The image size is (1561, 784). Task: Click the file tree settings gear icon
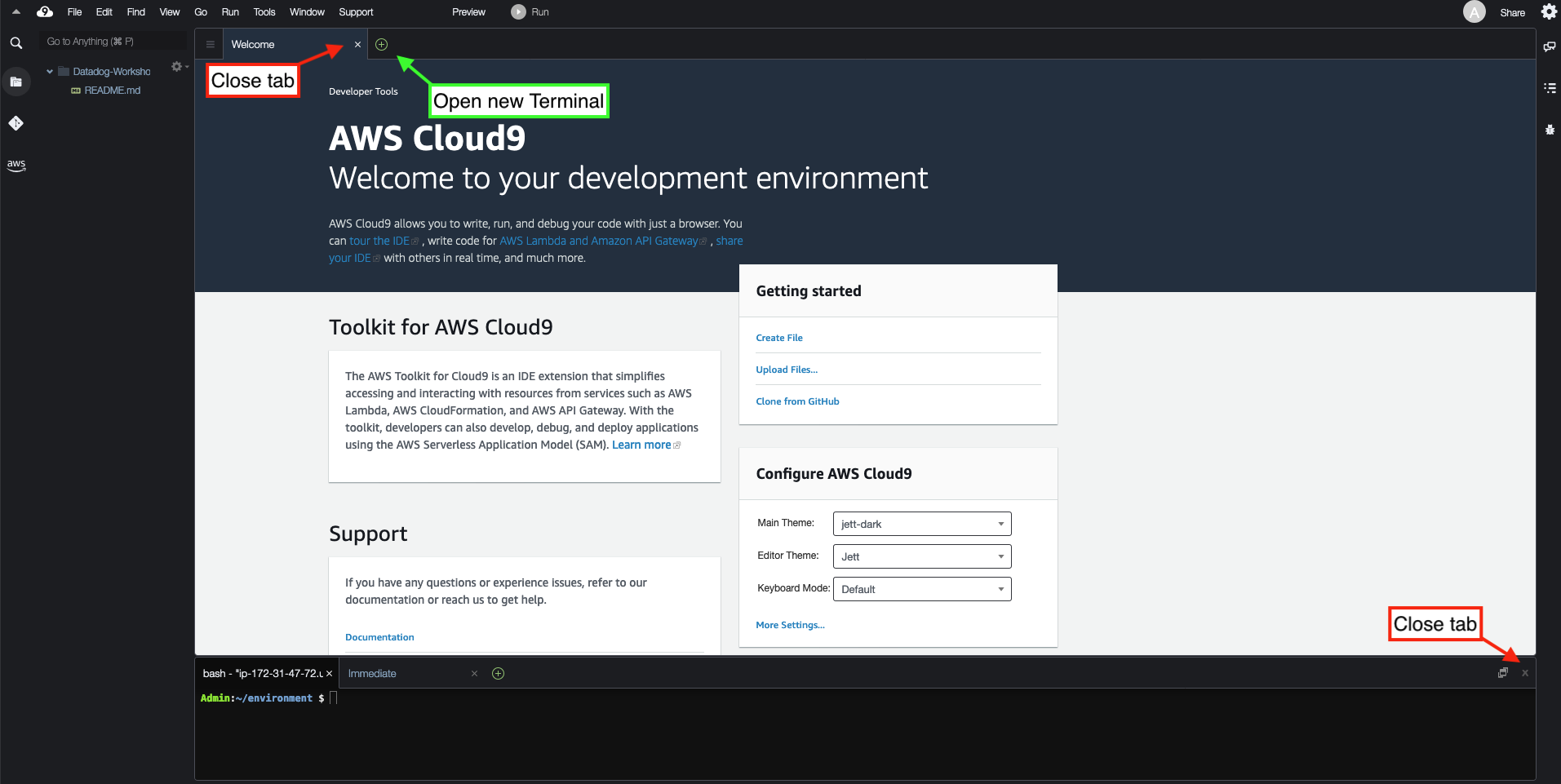tap(177, 66)
